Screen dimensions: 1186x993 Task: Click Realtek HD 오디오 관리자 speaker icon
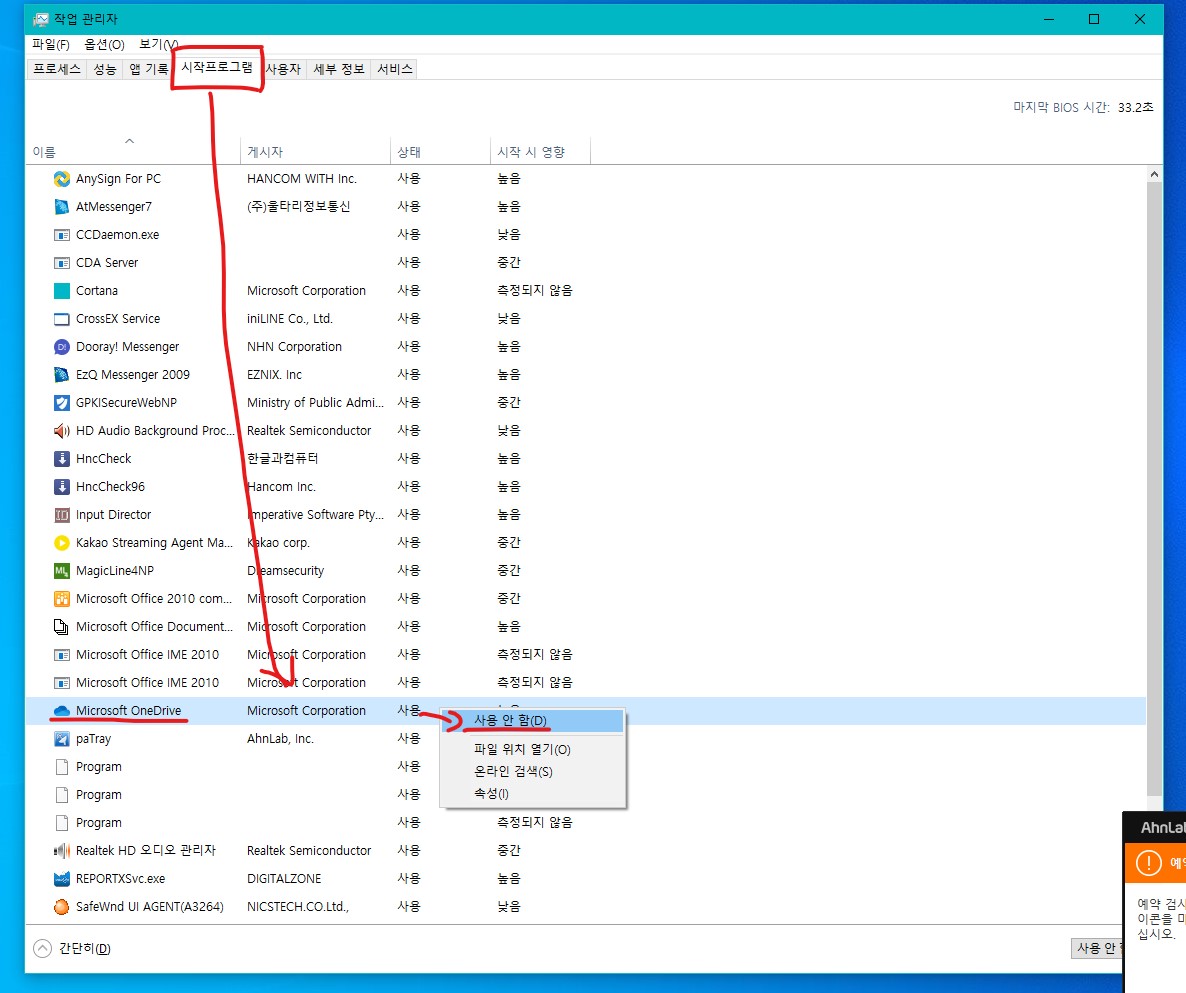(x=61, y=851)
